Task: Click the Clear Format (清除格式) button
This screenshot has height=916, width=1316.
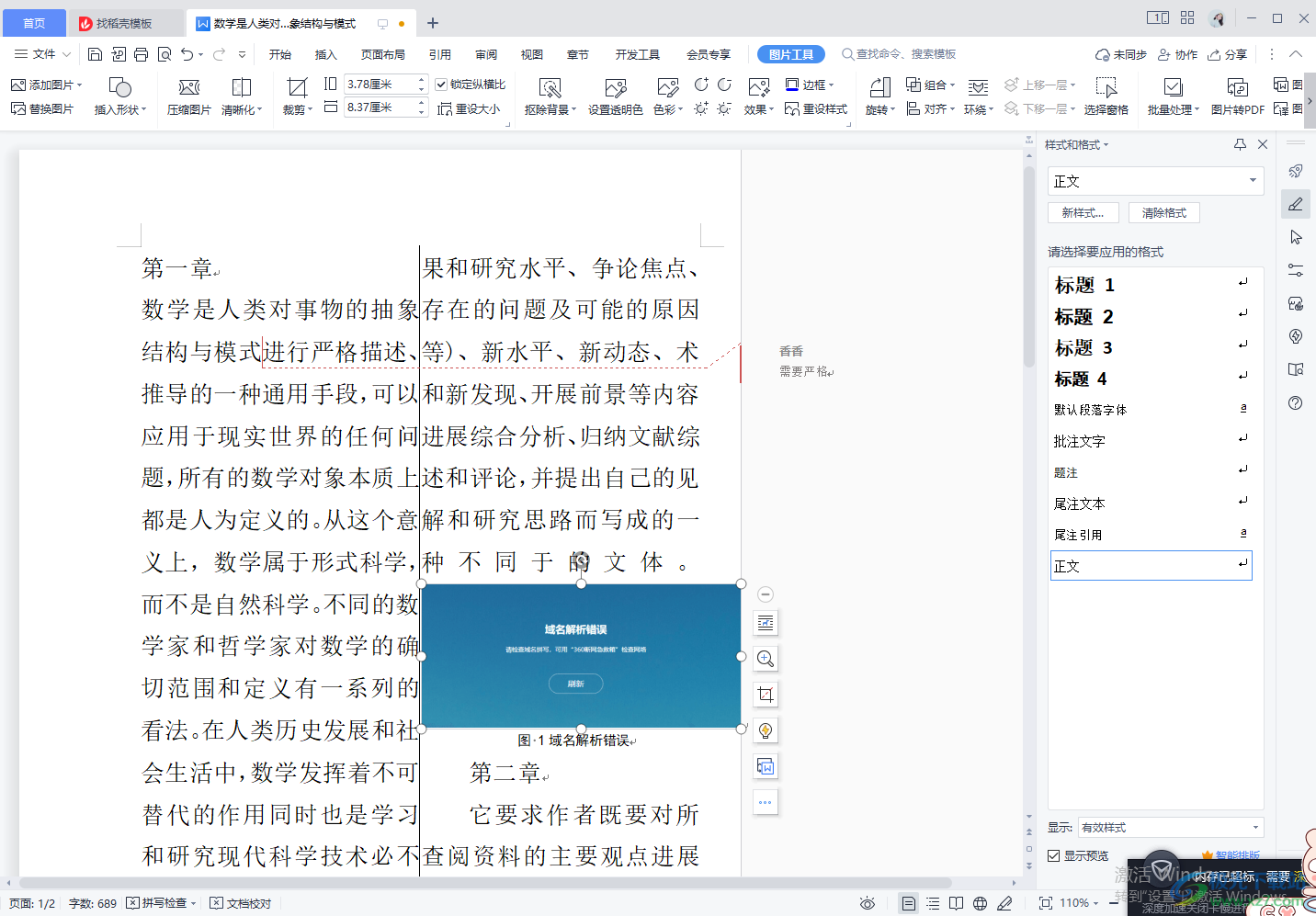Action: pyautogui.click(x=1164, y=212)
